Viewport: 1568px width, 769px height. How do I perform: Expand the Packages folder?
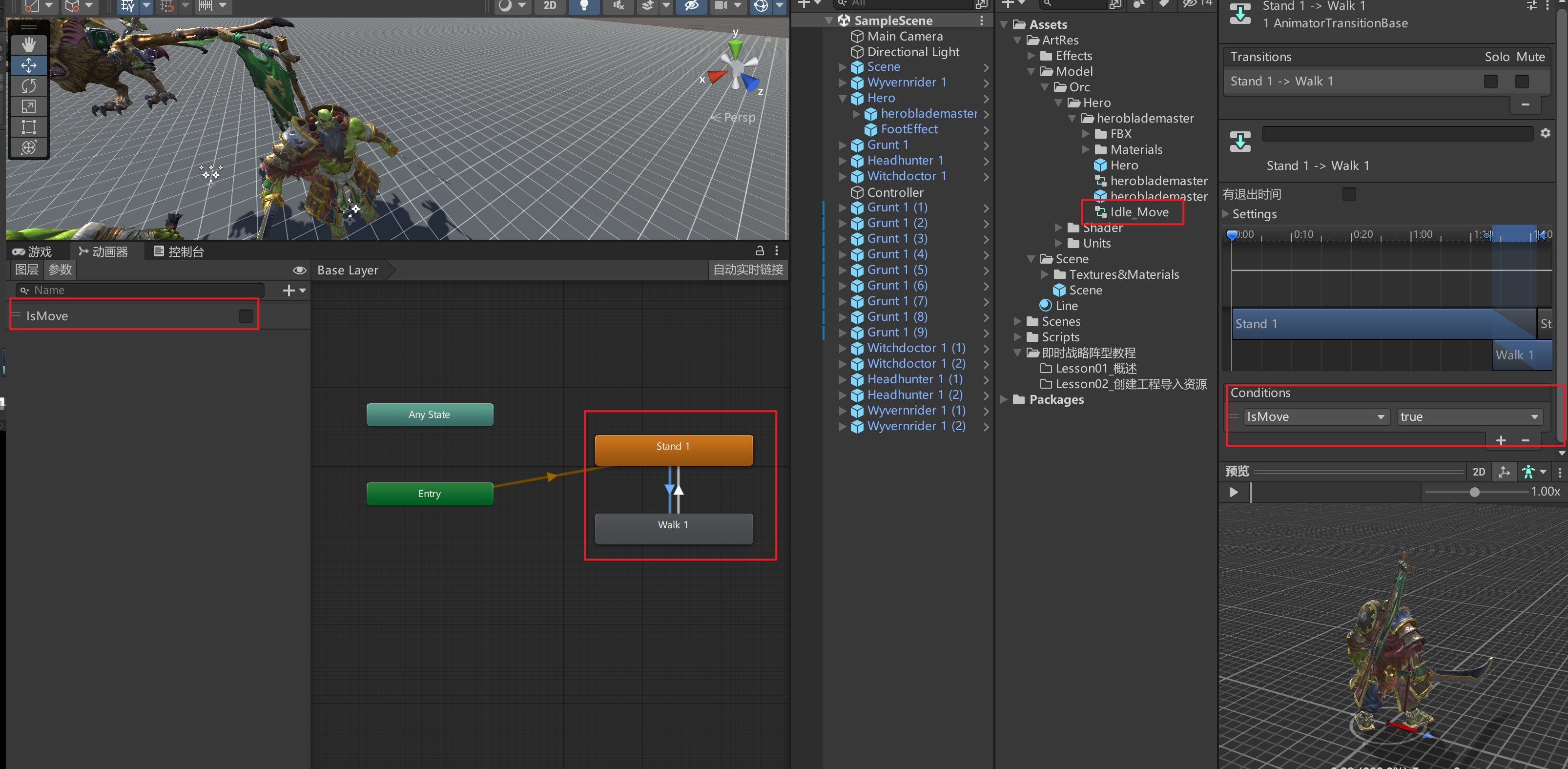(1004, 400)
